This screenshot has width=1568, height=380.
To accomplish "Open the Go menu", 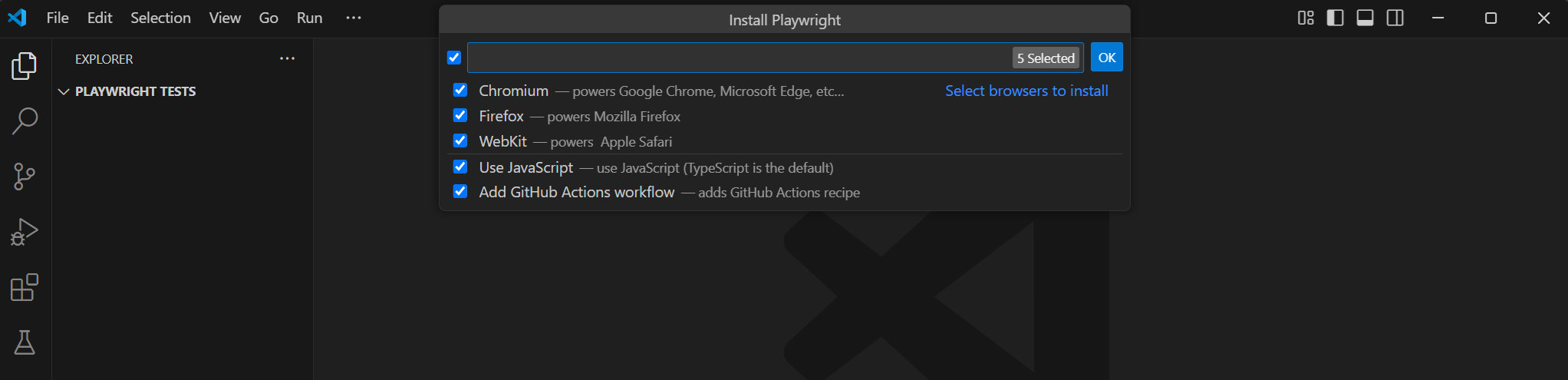I will (268, 18).
